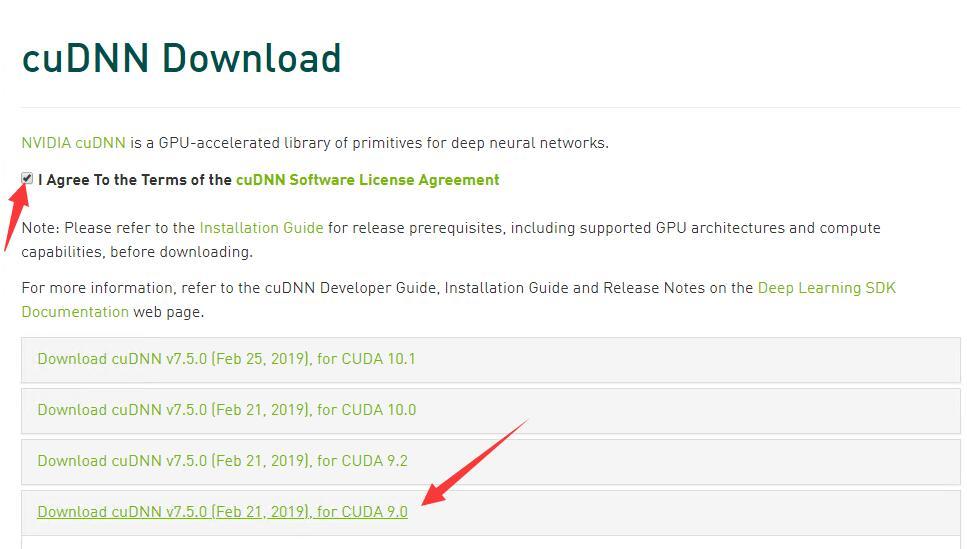Click the divider line beneath the page heading
Image resolution: width=967 pixels, height=549 pixels.
click(x=490, y=107)
